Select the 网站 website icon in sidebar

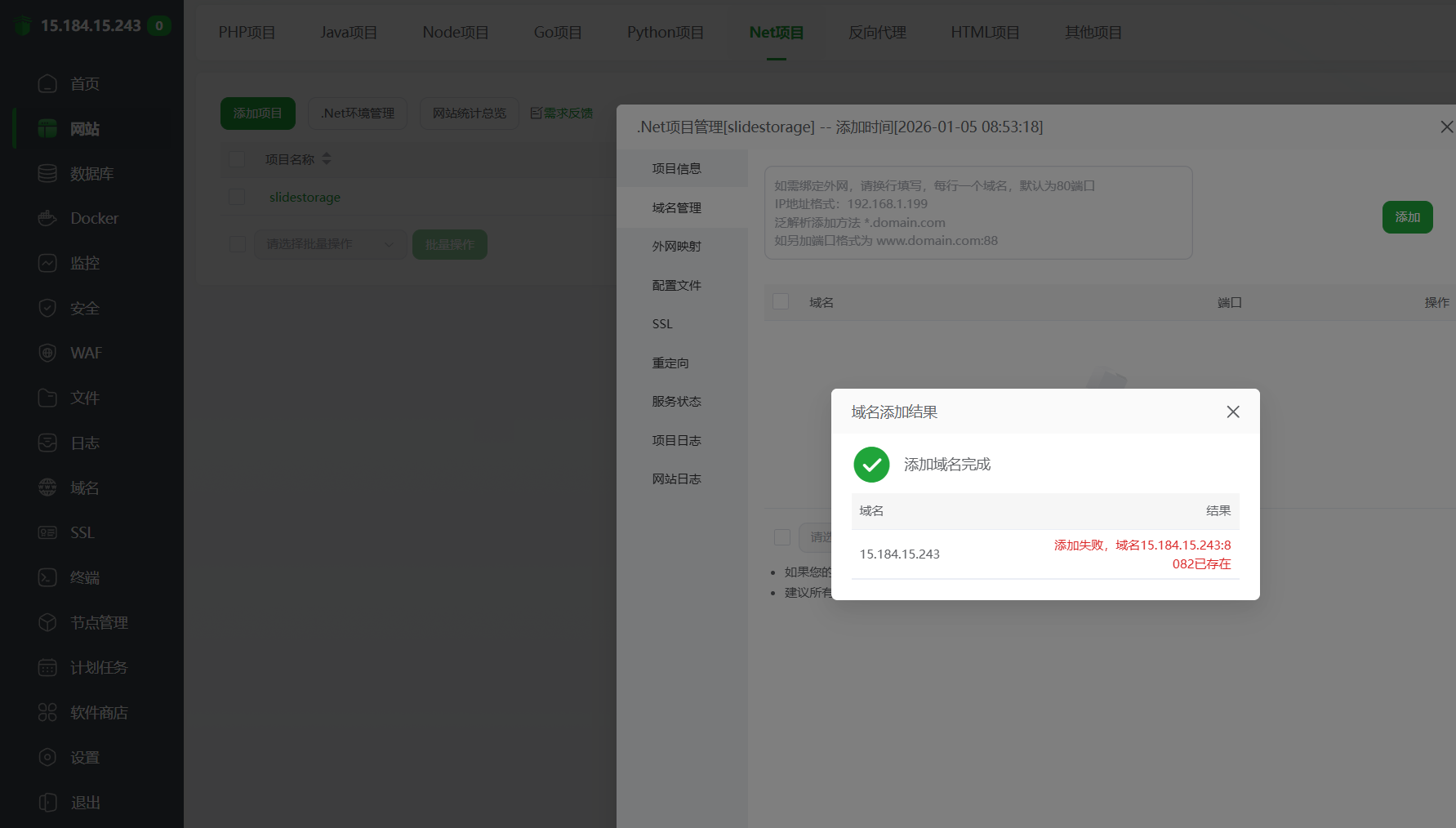[x=47, y=129]
